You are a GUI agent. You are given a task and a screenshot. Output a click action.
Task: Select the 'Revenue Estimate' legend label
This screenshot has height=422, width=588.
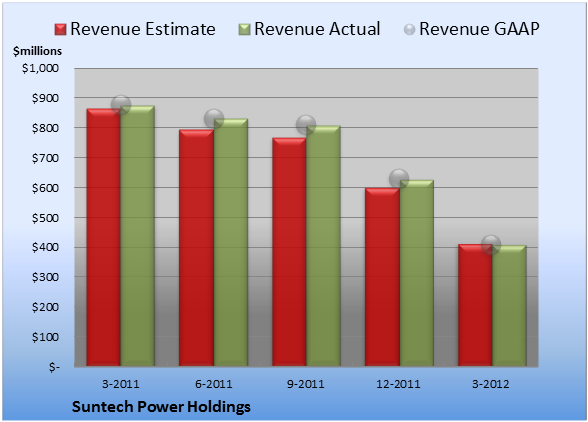click(x=143, y=29)
